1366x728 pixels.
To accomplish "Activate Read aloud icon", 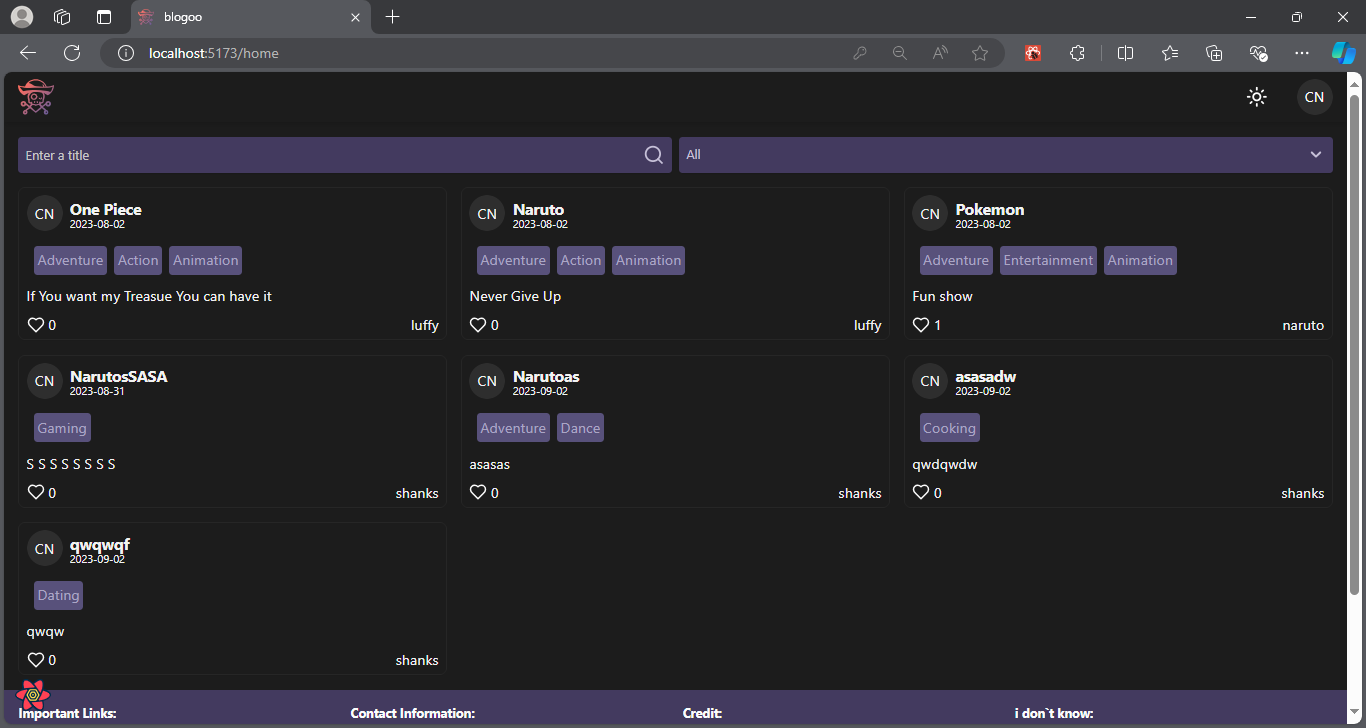I will (x=940, y=53).
